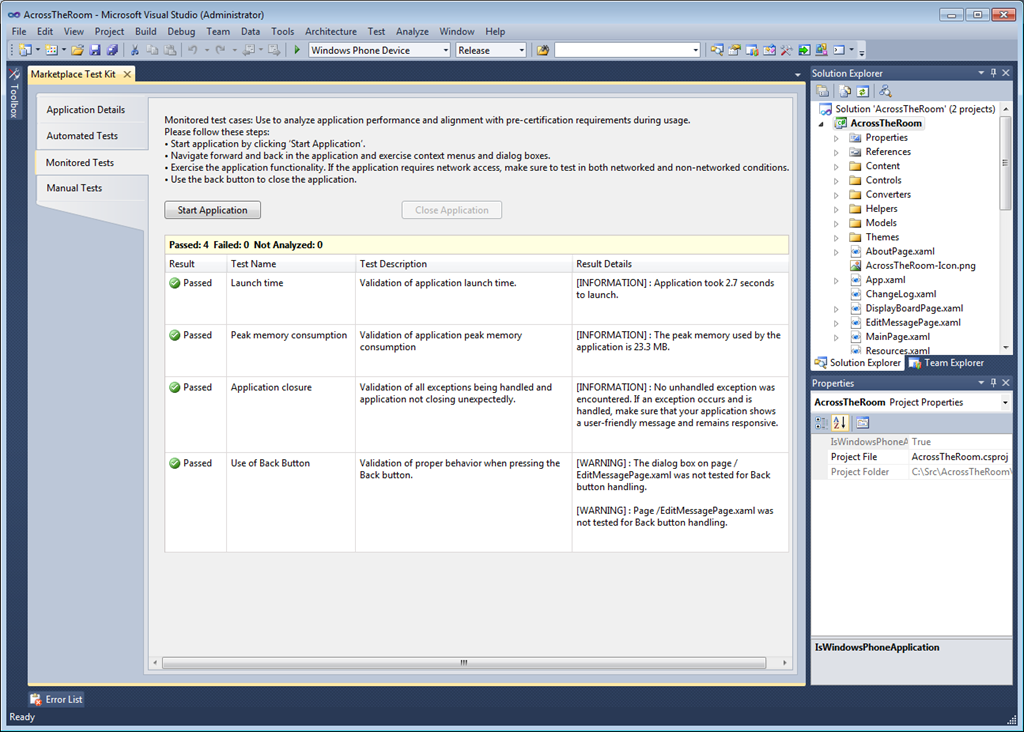Sort properties alphabetically in Properties panel
Image resolution: width=1024 pixels, height=732 pixels.
coord(840,423)
